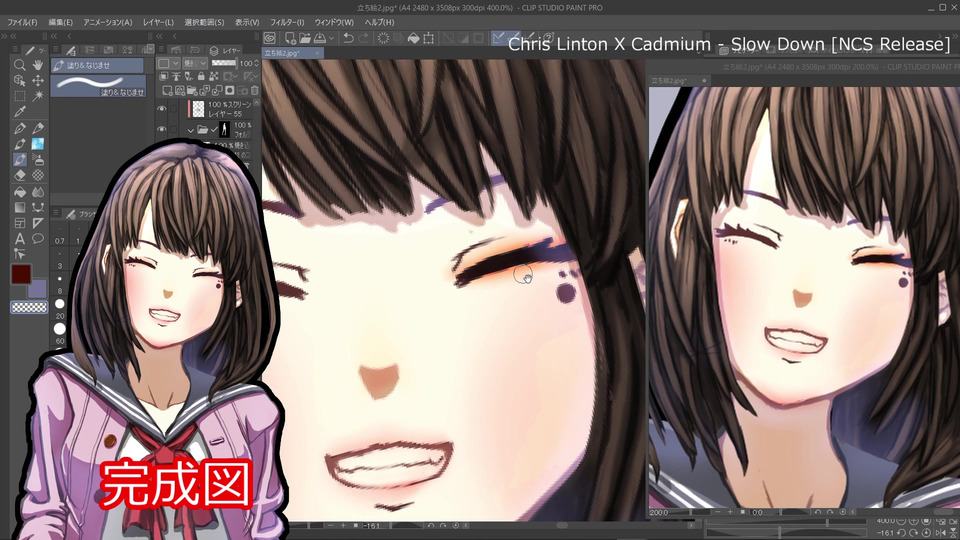Open layer panel menu button
The width and height of the screenshot is (960, 540).
pos(161,50)
